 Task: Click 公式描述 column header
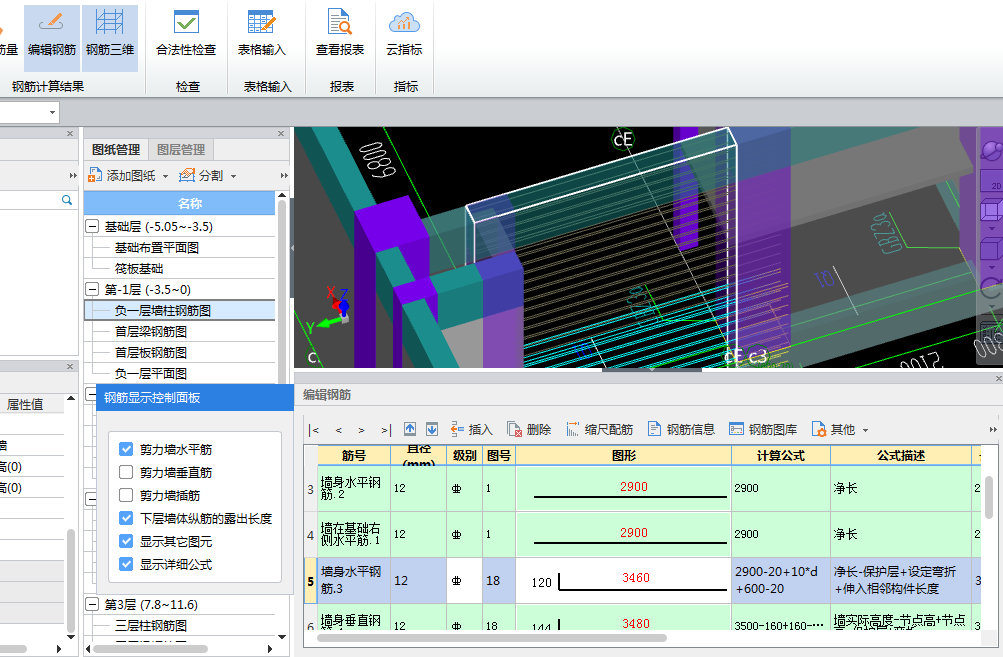901,455
